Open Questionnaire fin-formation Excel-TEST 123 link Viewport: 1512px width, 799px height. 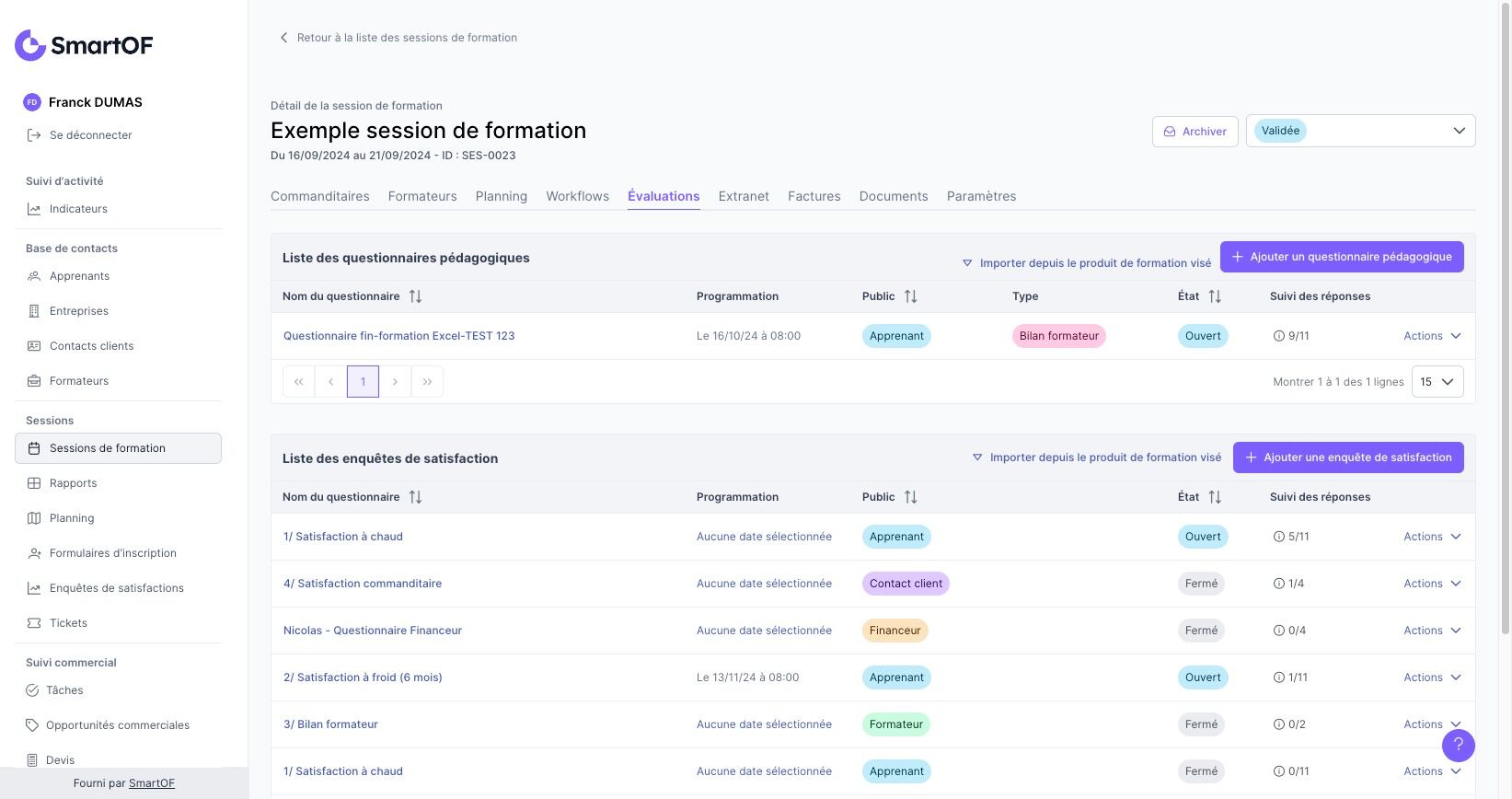[398, 336]
